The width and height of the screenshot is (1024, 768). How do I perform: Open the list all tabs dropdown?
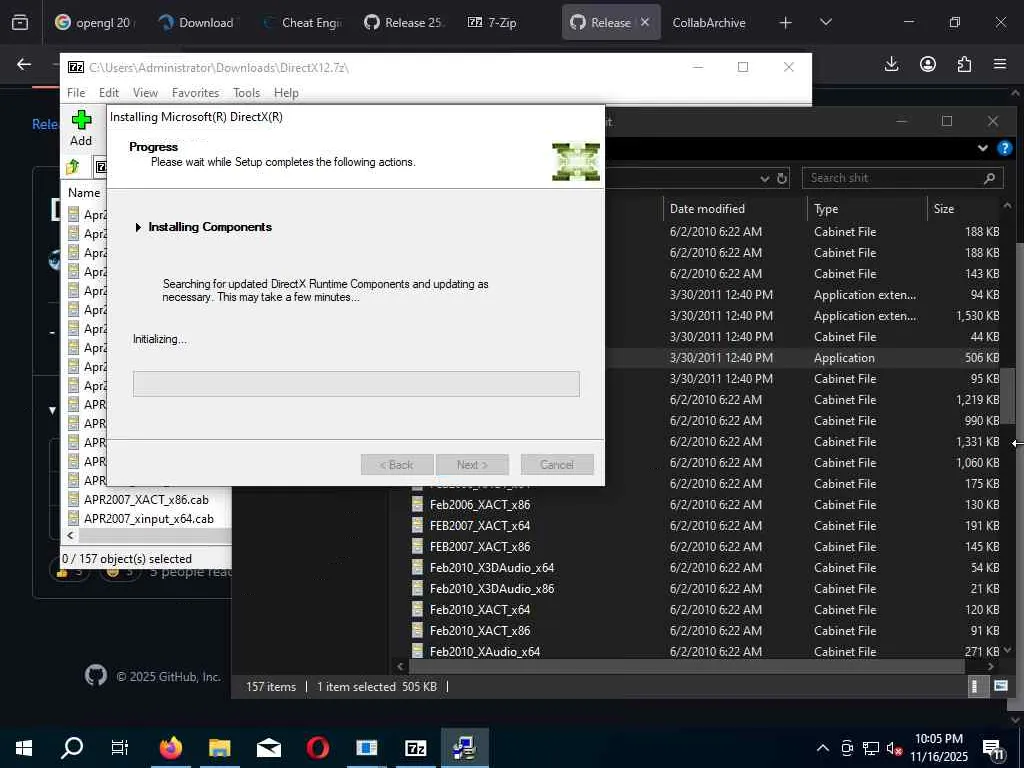click(x=825, y=22)
